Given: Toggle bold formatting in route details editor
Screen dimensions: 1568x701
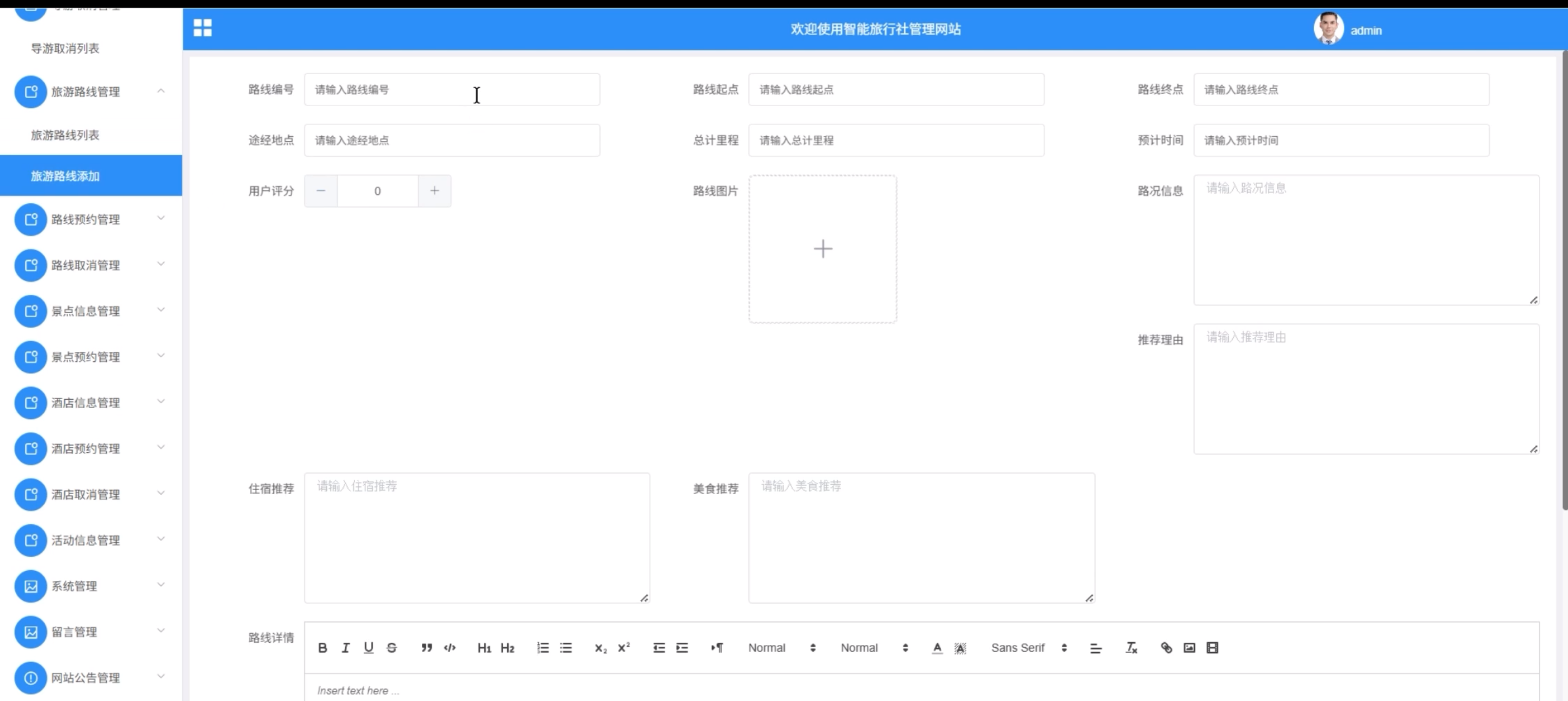Looking at the screenshot, I should coord(323,647).
